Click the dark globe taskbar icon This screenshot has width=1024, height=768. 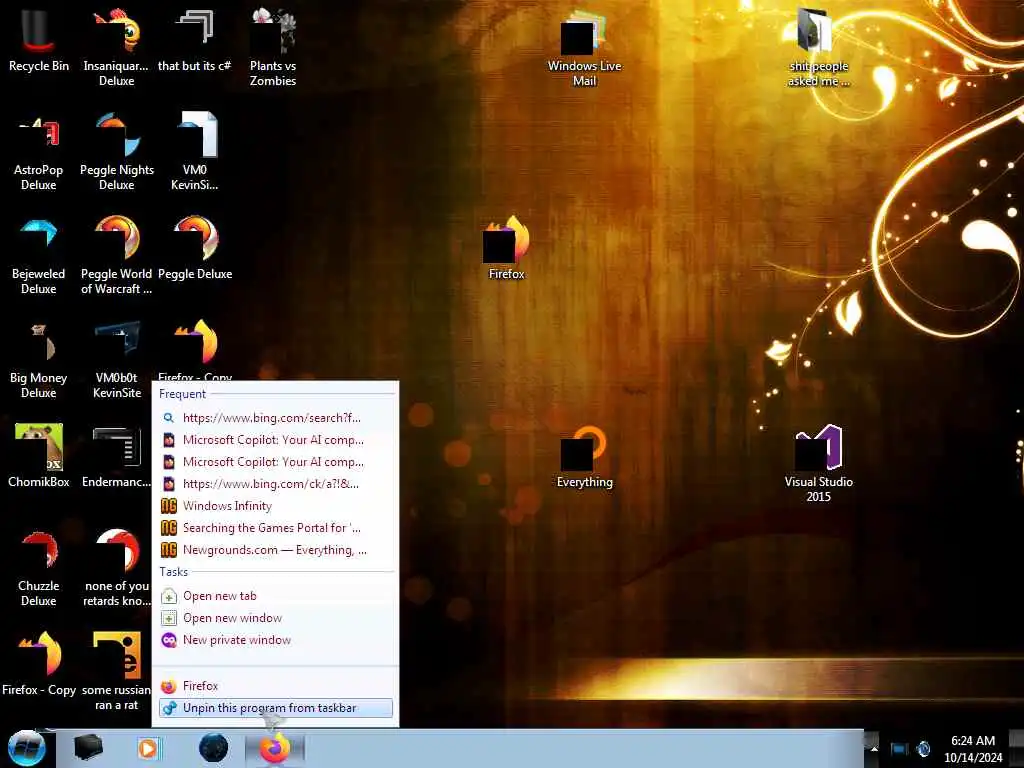(x=214, y=748)
